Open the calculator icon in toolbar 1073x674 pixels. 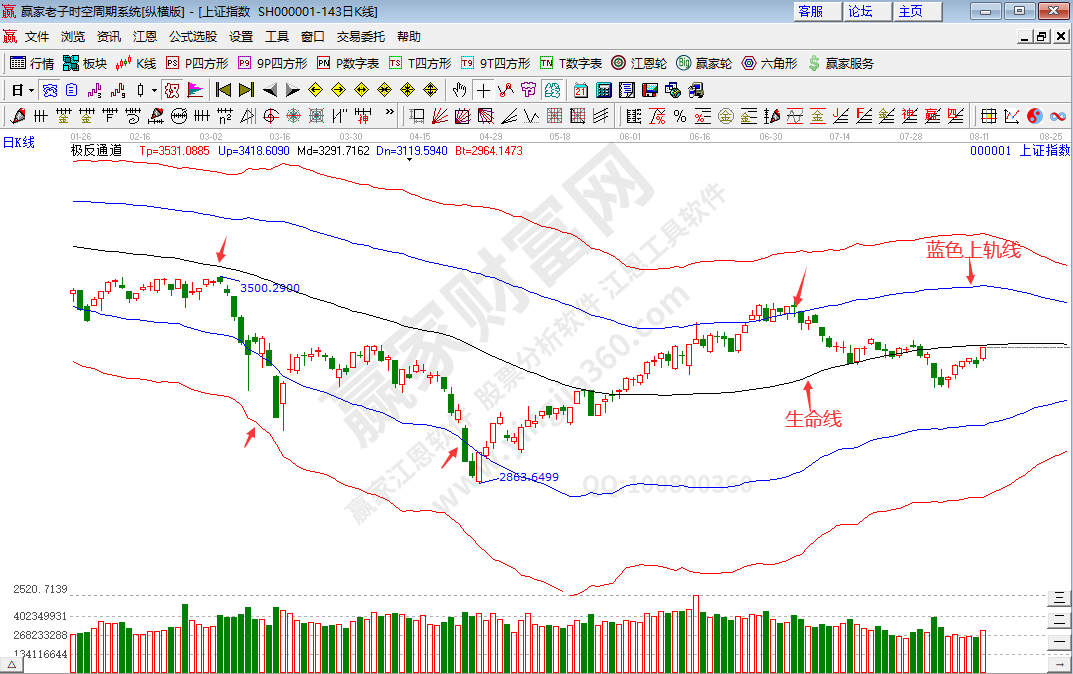tap(603, 90)
